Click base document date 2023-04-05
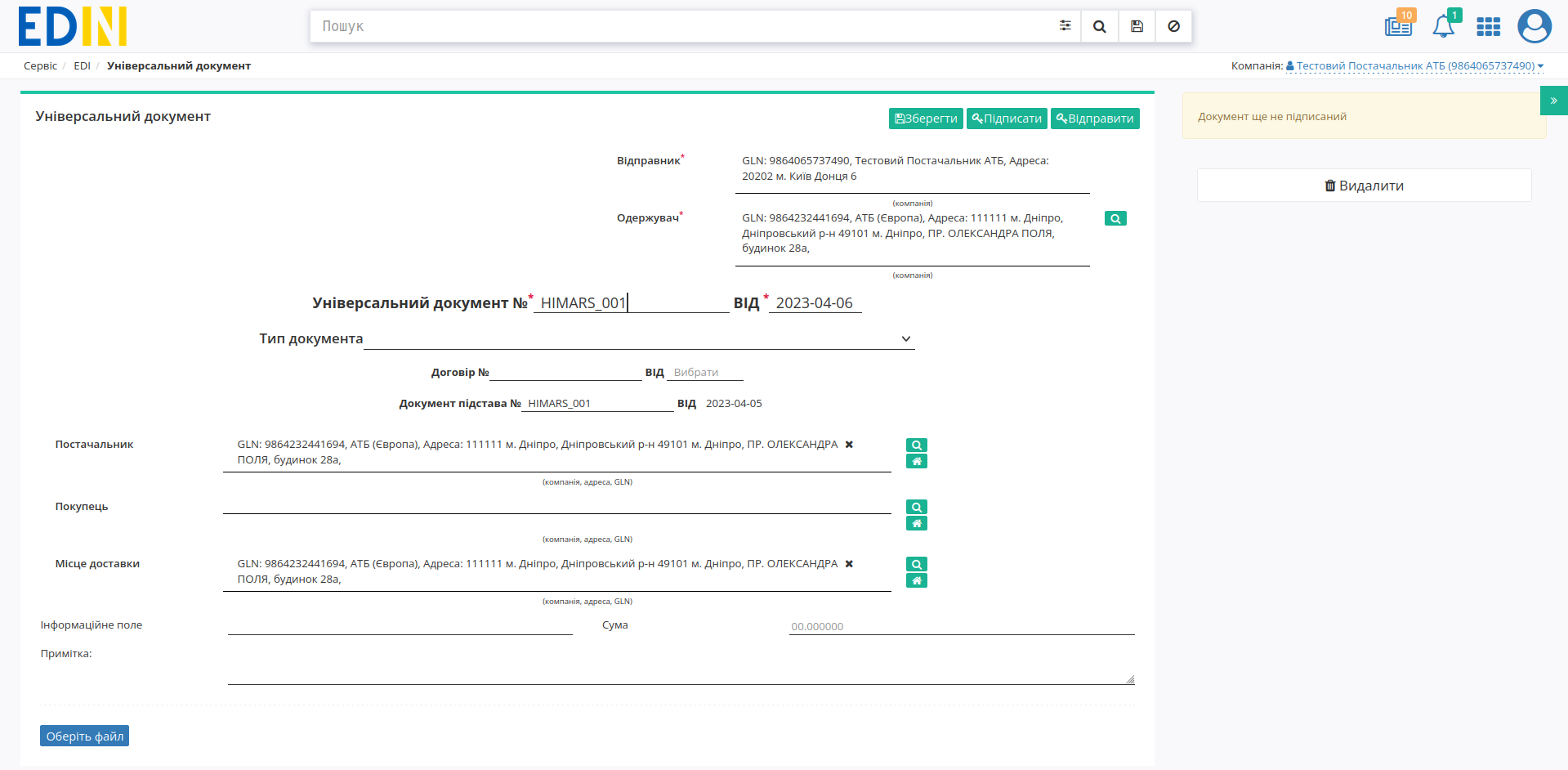This screenshot has height=770, width=1568. (734, 404)
